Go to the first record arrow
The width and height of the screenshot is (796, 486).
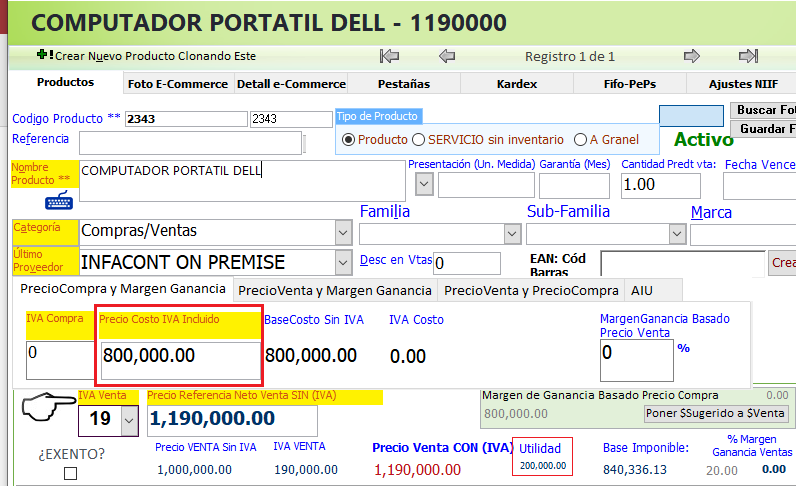(x=389, y=56)
